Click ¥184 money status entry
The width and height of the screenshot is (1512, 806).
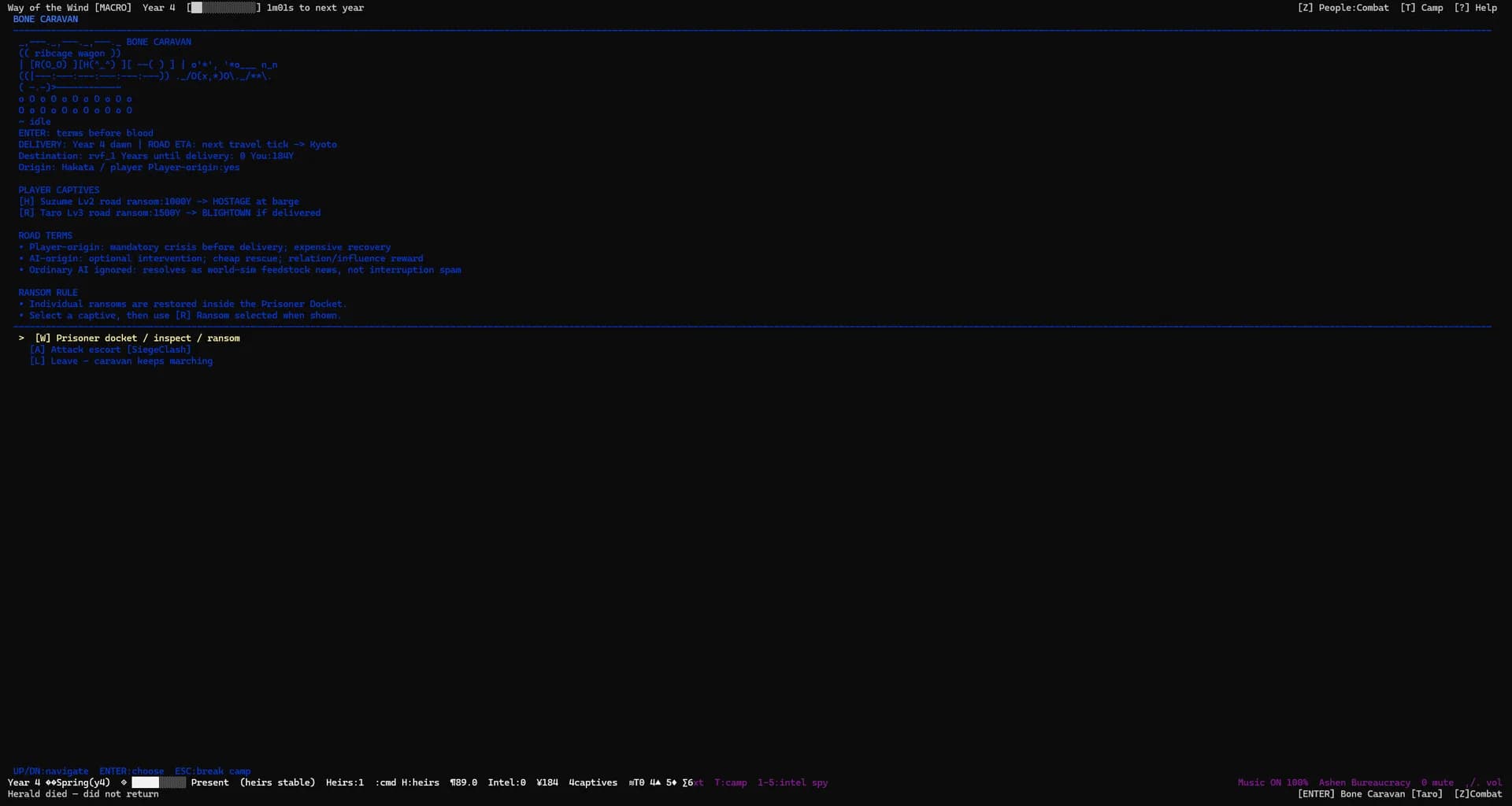(x=547, y=783)
